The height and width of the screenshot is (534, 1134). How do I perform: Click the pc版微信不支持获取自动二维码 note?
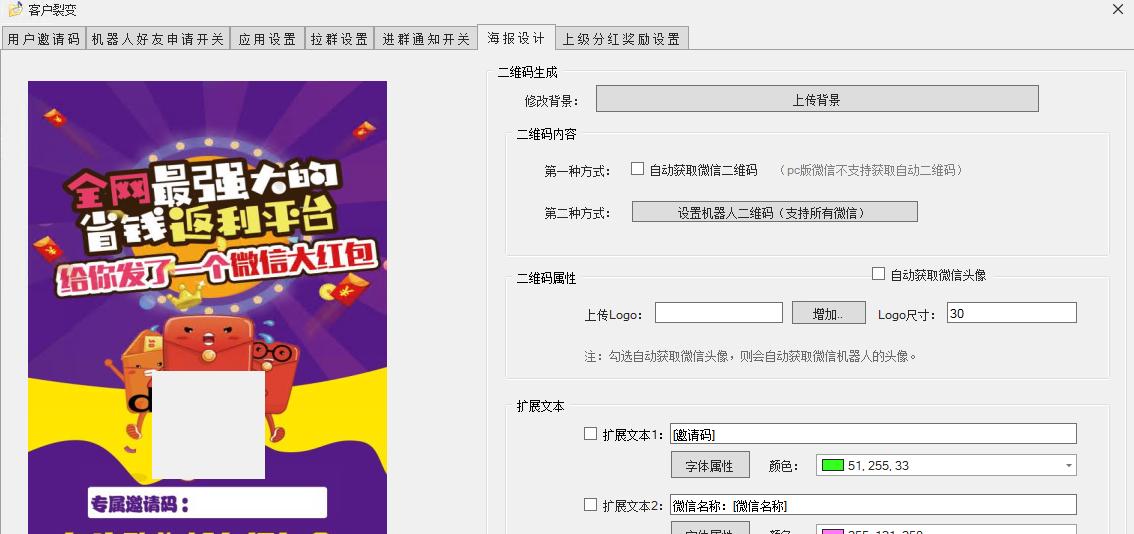[x=871, y=170]
